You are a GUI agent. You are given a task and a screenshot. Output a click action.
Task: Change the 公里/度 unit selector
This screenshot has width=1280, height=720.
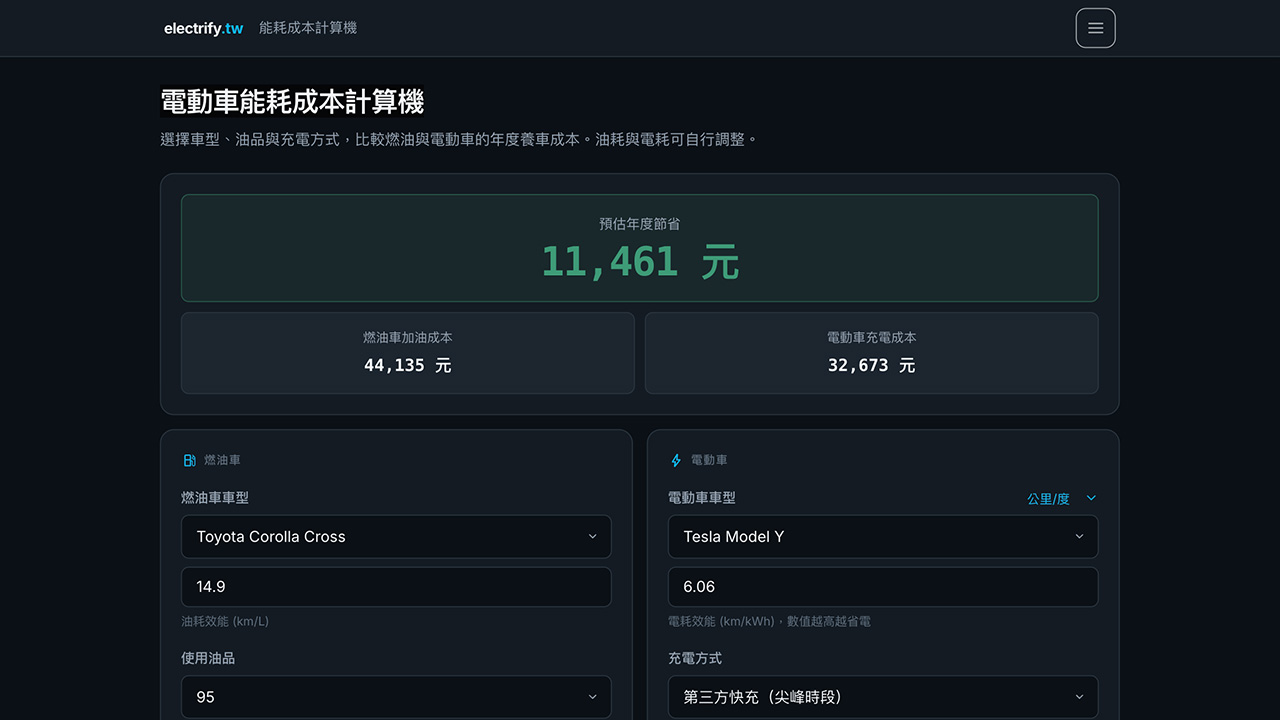point(1061,498)
